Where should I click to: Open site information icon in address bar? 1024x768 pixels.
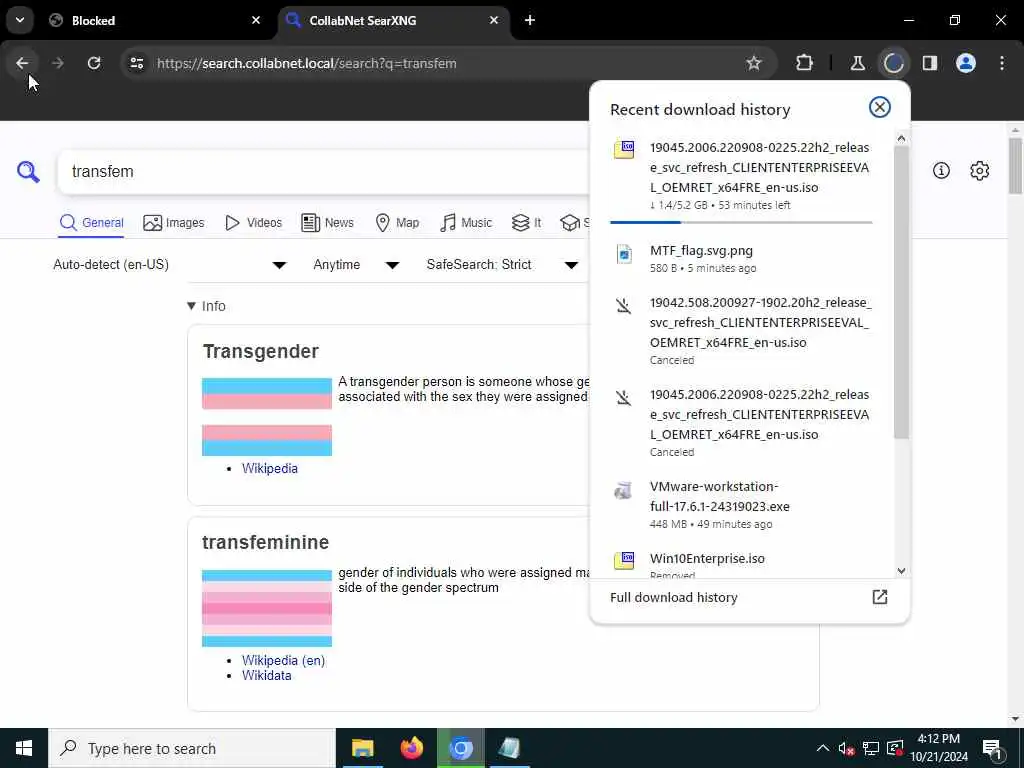[136, 63]
